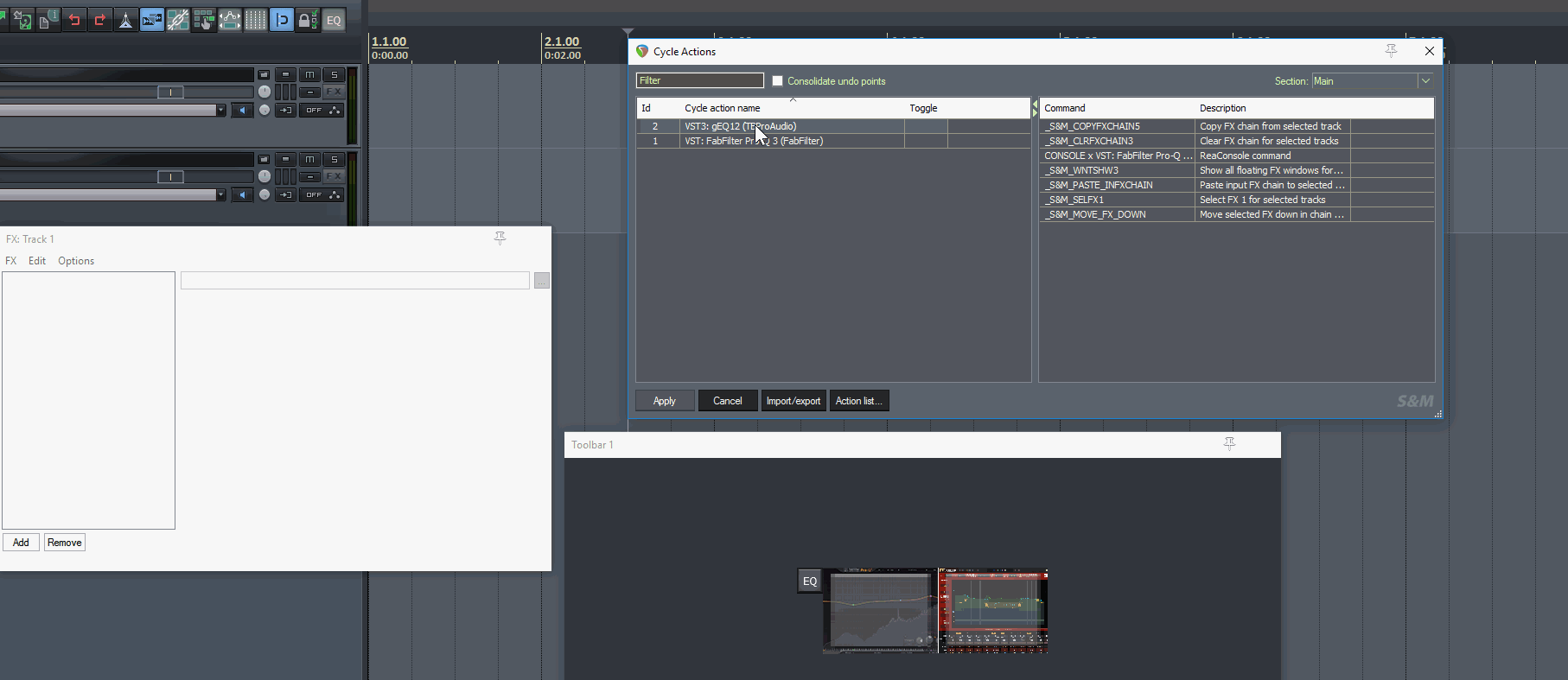Image resolution: width=1568 pixels, height=680 pixels.
Task: Click first track's volume fader handle
Action: click(x=170, y=92)
